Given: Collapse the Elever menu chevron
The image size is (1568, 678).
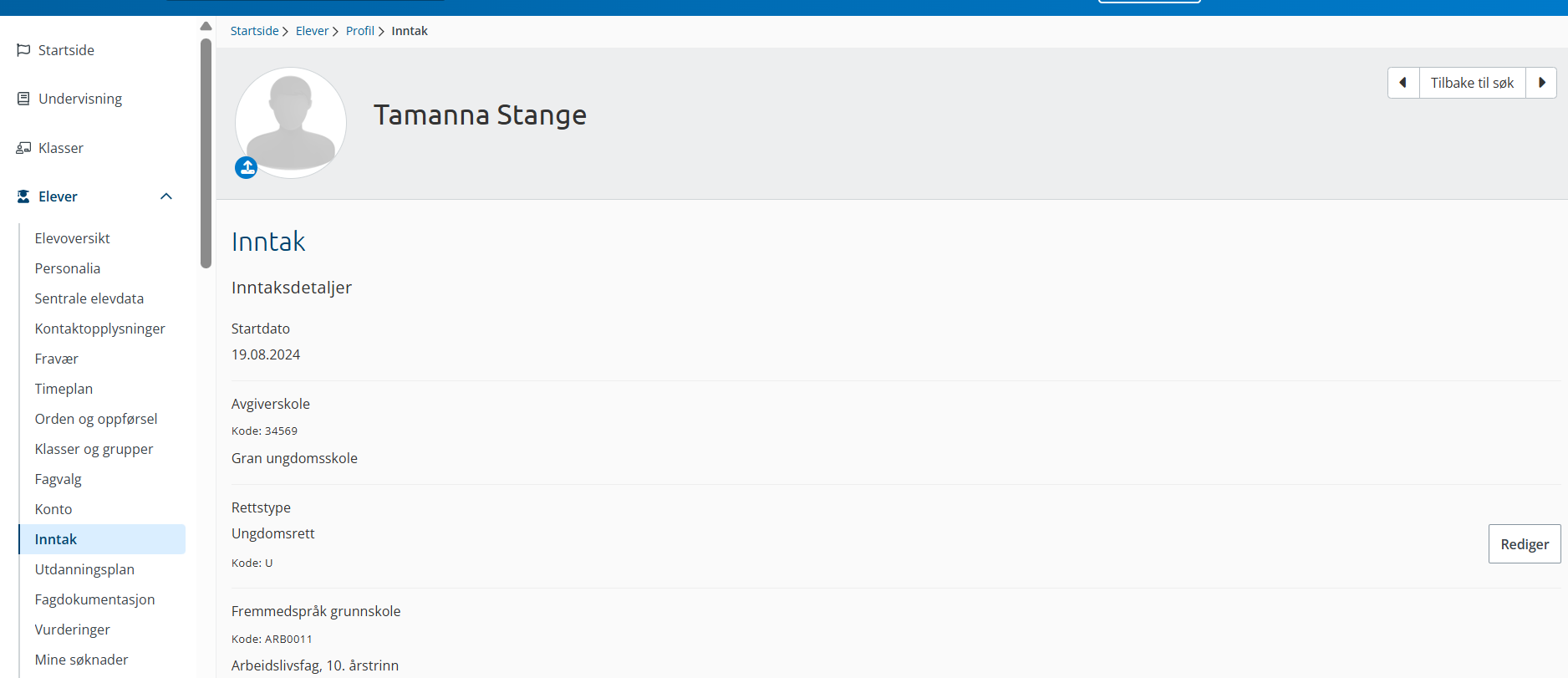Looking at the screenshot, I should (166, 196).
